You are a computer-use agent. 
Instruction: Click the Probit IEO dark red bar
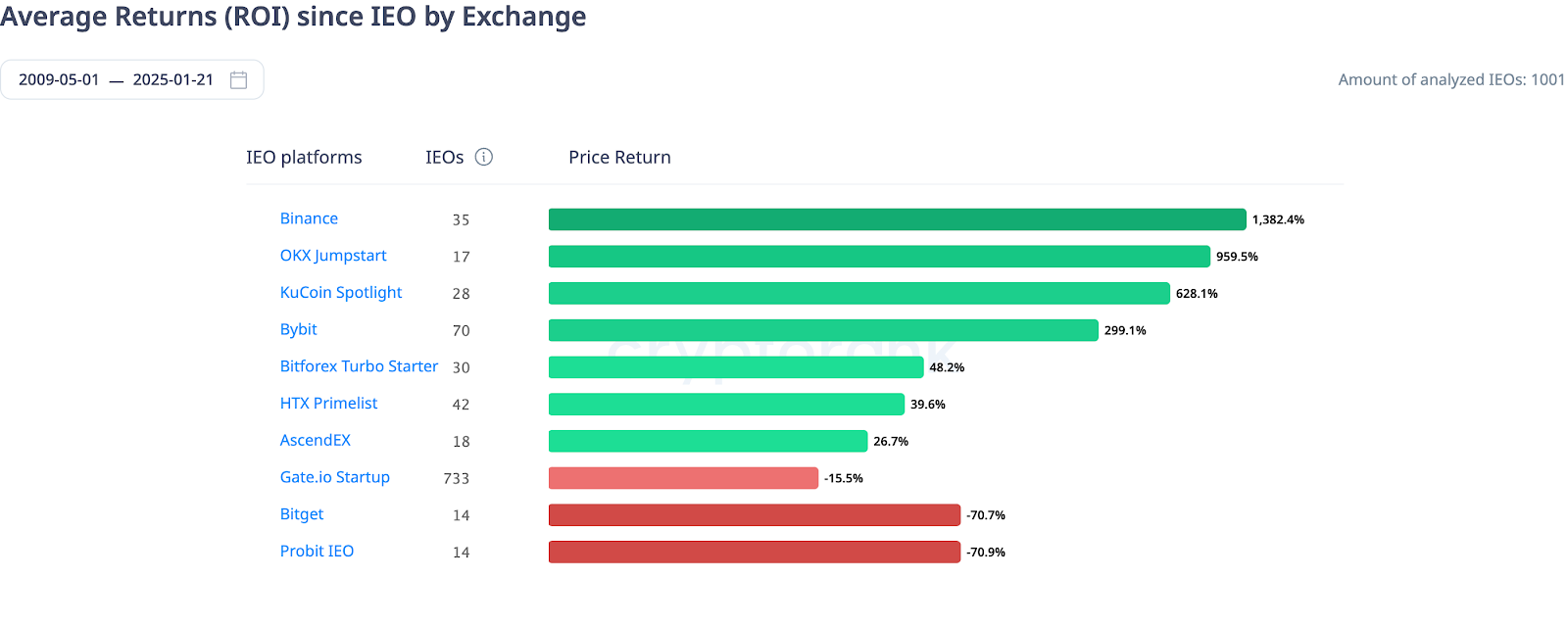coord(755,553)
